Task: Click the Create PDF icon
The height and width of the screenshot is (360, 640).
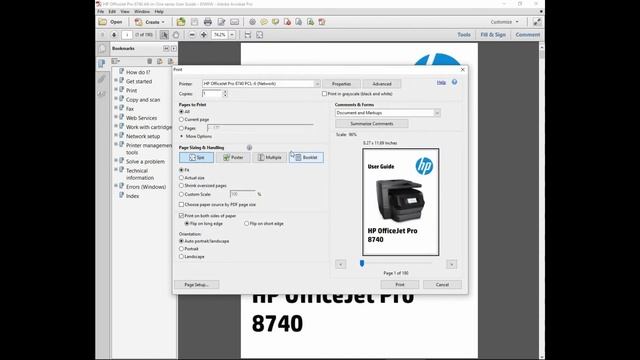Action: (x=139, y=22)
